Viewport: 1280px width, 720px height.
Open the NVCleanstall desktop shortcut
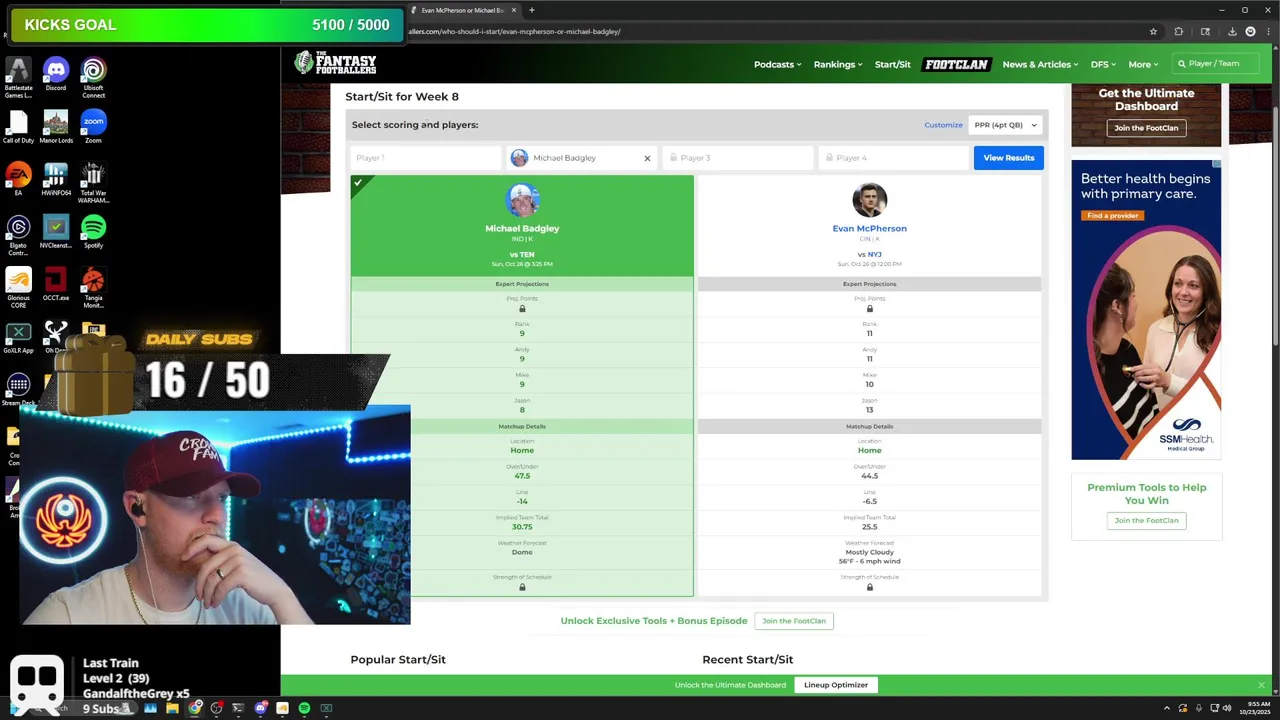[56, 232]
